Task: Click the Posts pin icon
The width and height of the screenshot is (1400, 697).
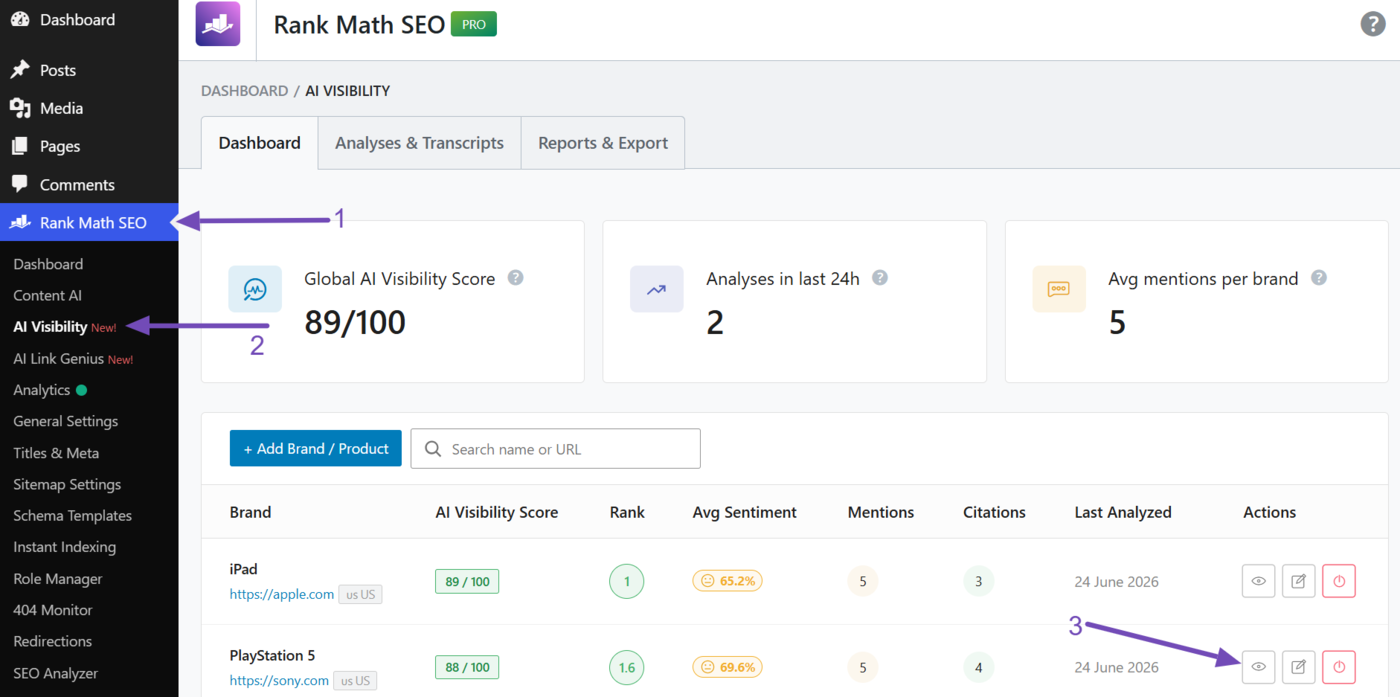Action: pos(19,70)
